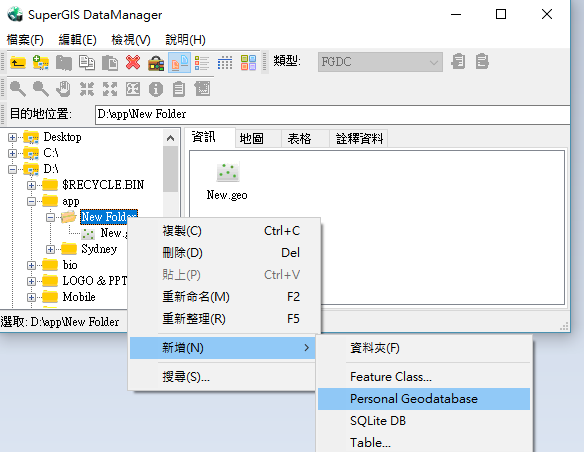Click the connect to folder icon
This screenshot has width=584, height=452.
(x=41, y=62)
